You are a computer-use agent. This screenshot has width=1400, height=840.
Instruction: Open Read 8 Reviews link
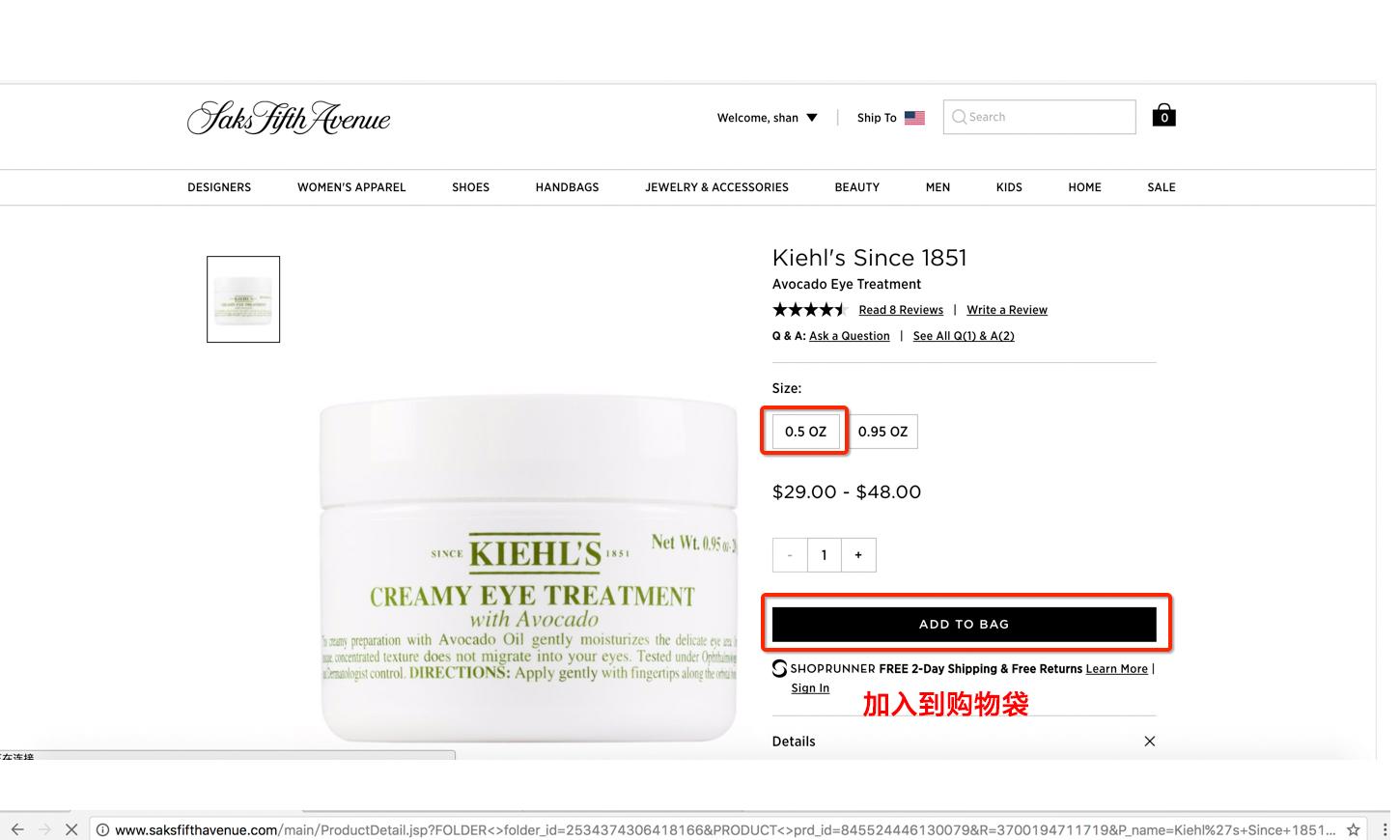(x=901, y=310)
